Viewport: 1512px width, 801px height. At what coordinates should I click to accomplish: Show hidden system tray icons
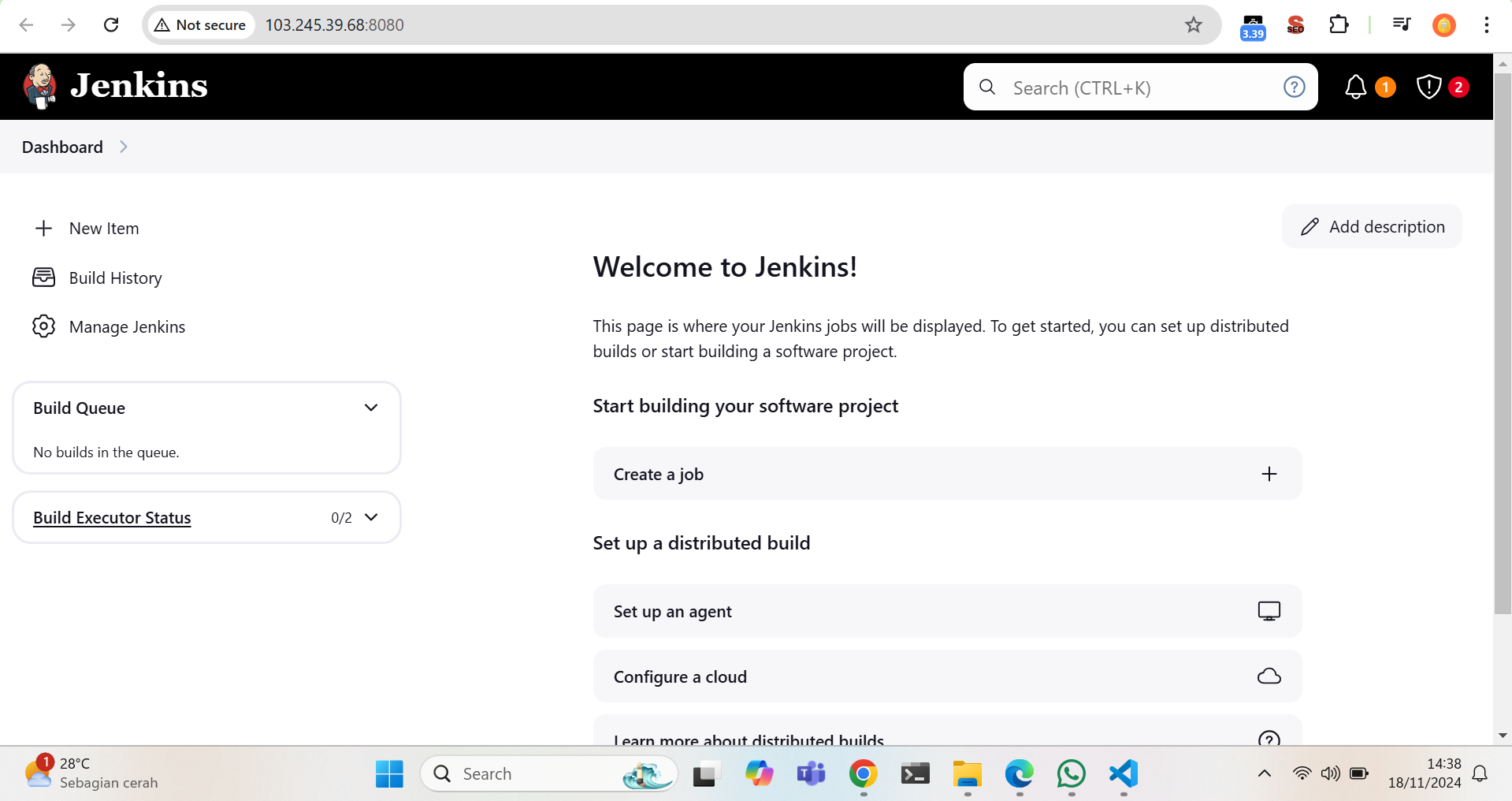click(1264, 773)
